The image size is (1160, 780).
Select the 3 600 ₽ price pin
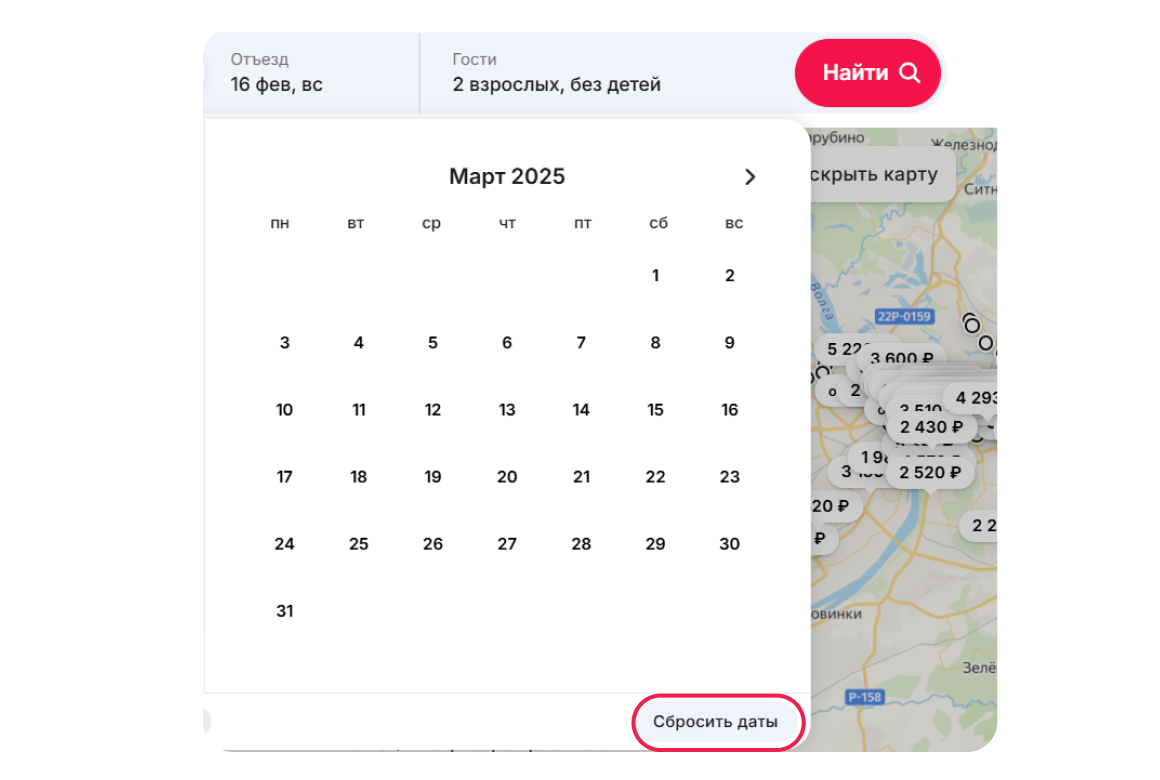point(903,360)
